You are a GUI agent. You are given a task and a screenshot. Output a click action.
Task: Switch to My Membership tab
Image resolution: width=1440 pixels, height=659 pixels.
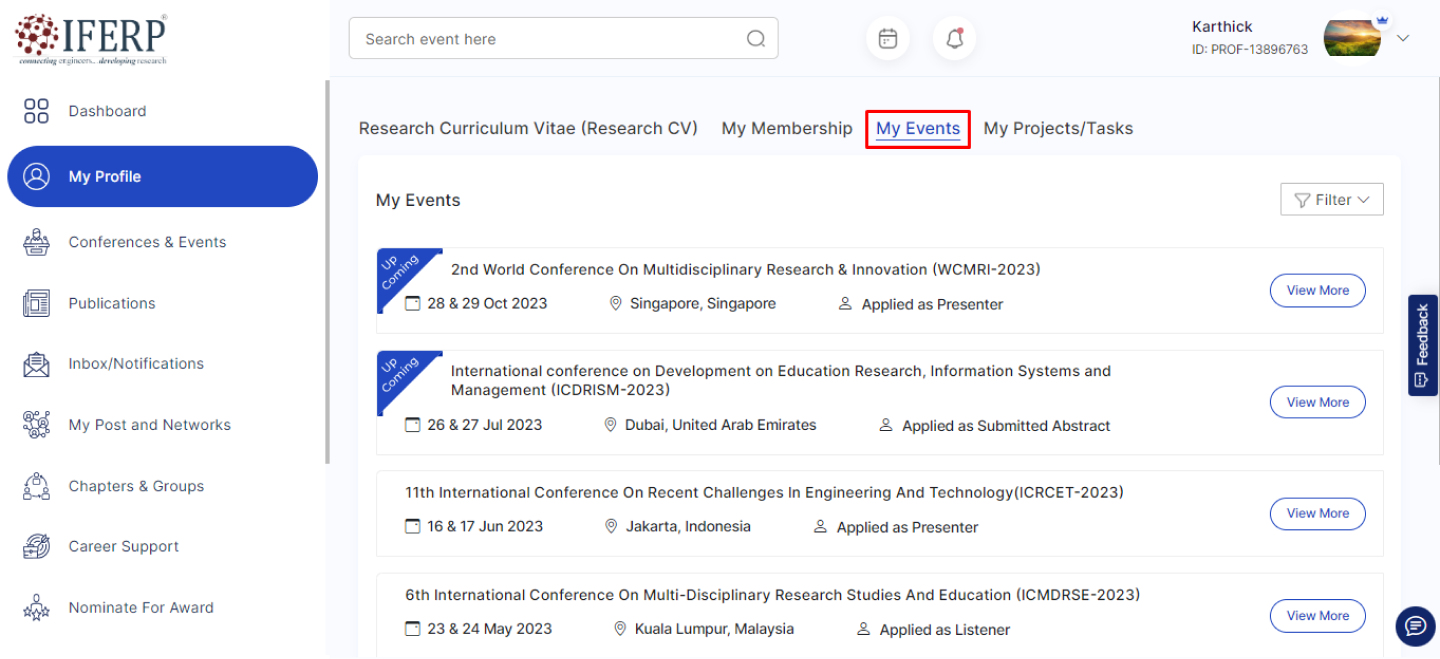point(787,128)
